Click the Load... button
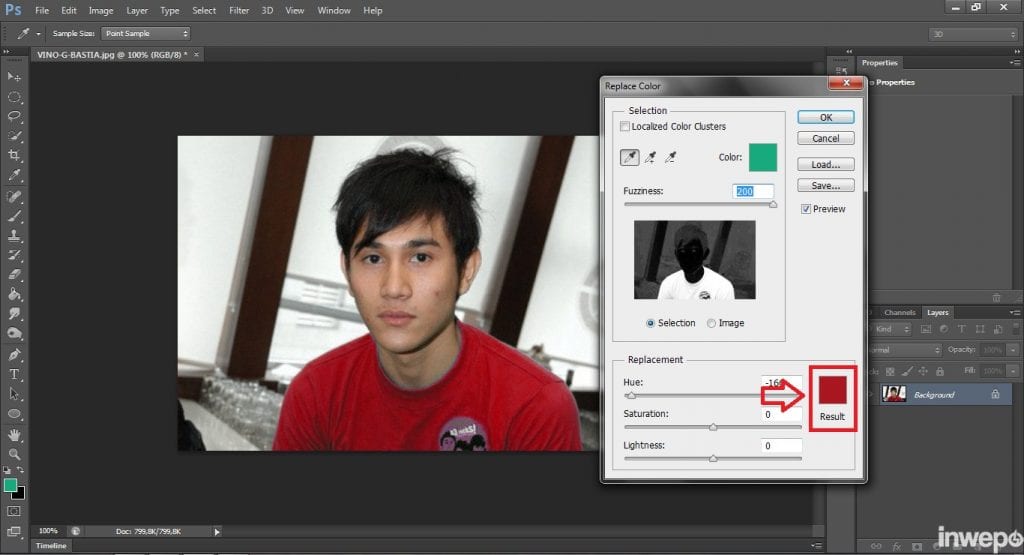The height and width of the screenshot is (555, 1024). point(826,164)
